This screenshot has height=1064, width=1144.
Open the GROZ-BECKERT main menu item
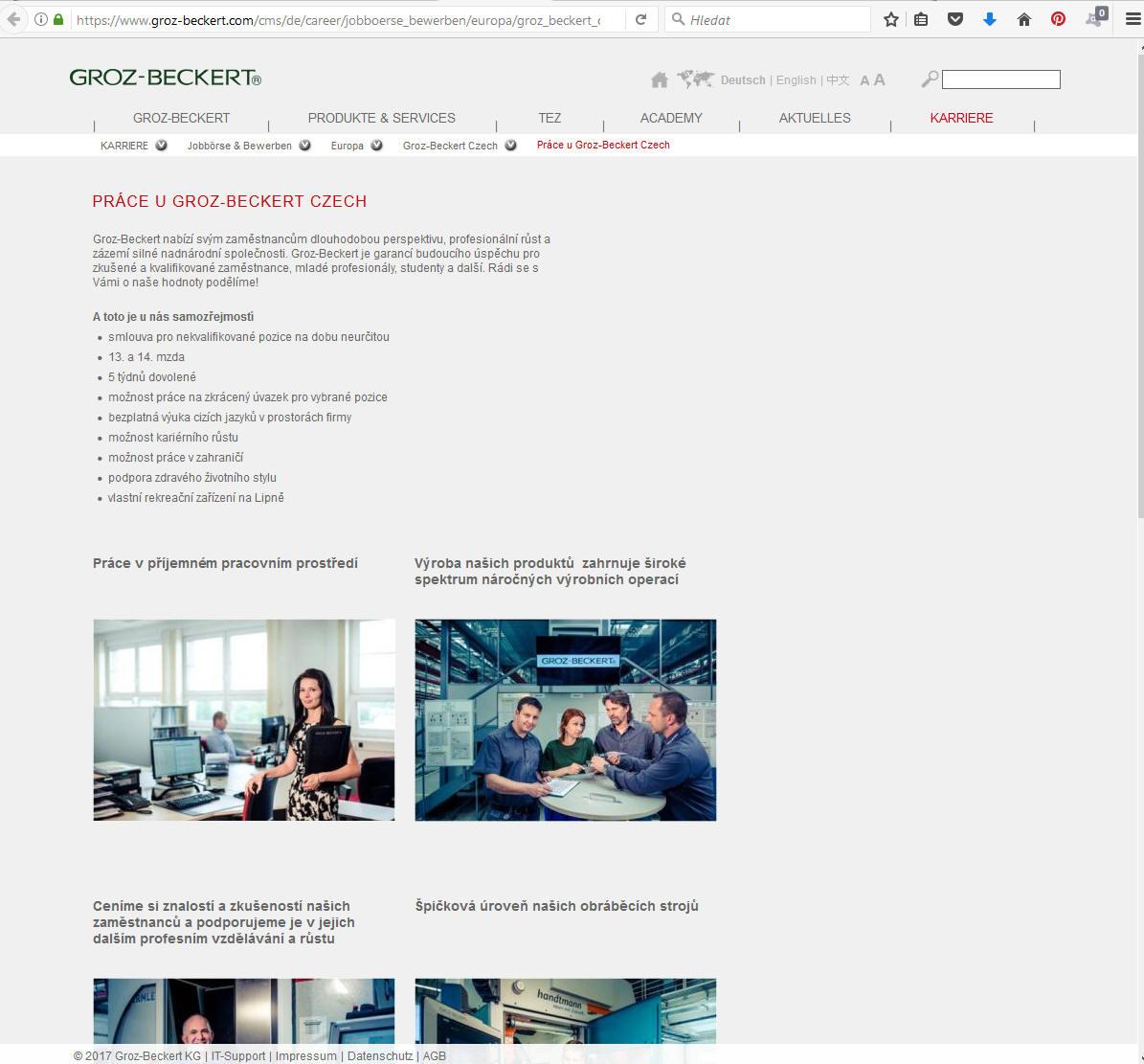click(x=181, y=118)
